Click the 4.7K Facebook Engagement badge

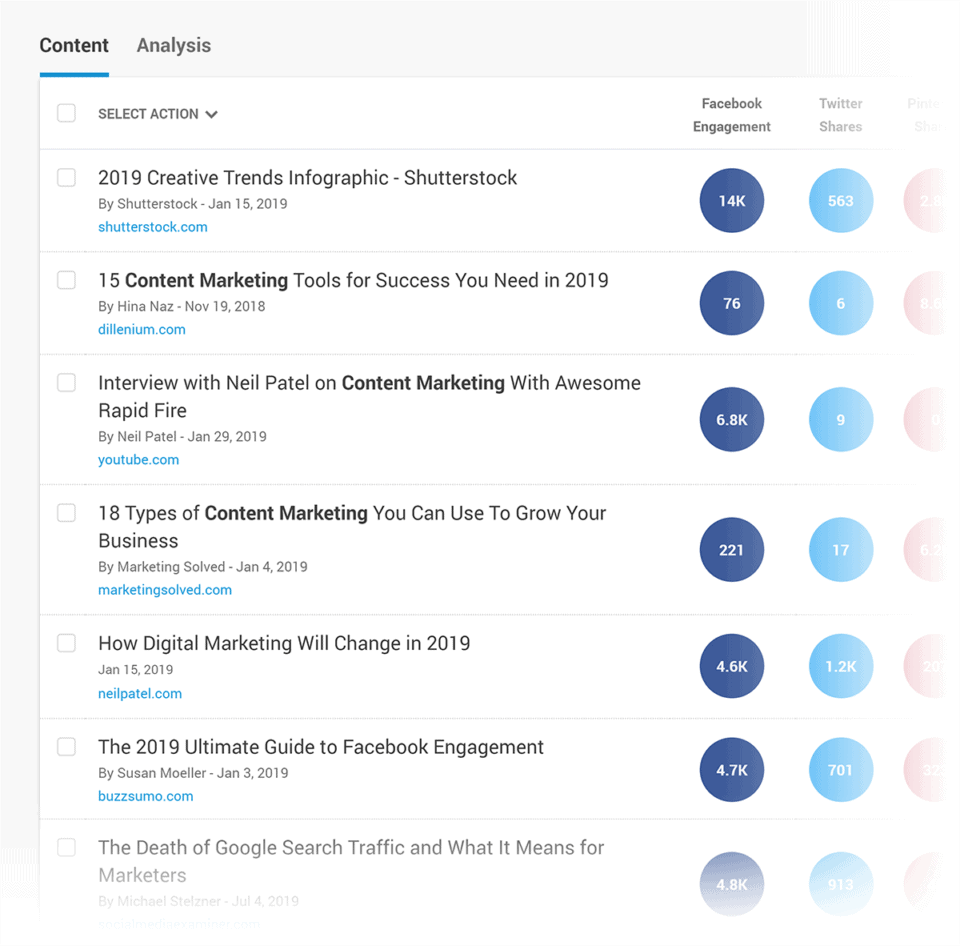click(731, 769)
